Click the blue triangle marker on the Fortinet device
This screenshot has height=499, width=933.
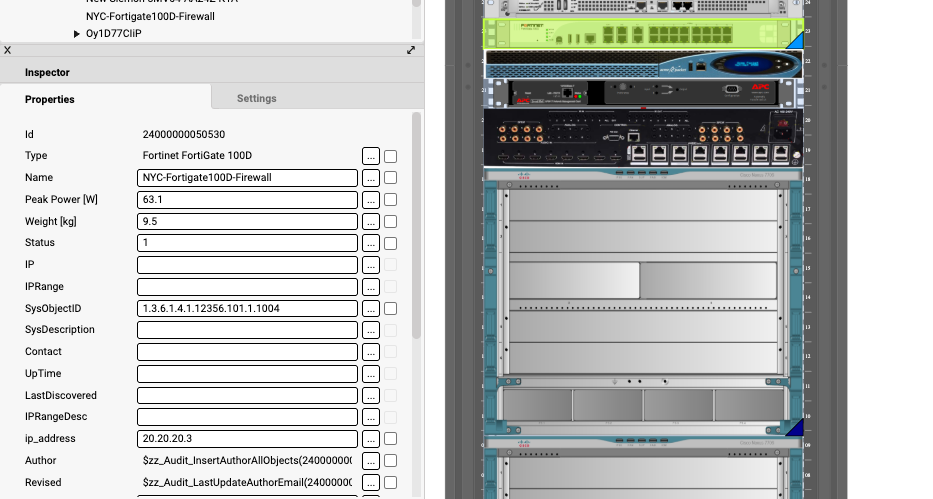click(796, 42)
